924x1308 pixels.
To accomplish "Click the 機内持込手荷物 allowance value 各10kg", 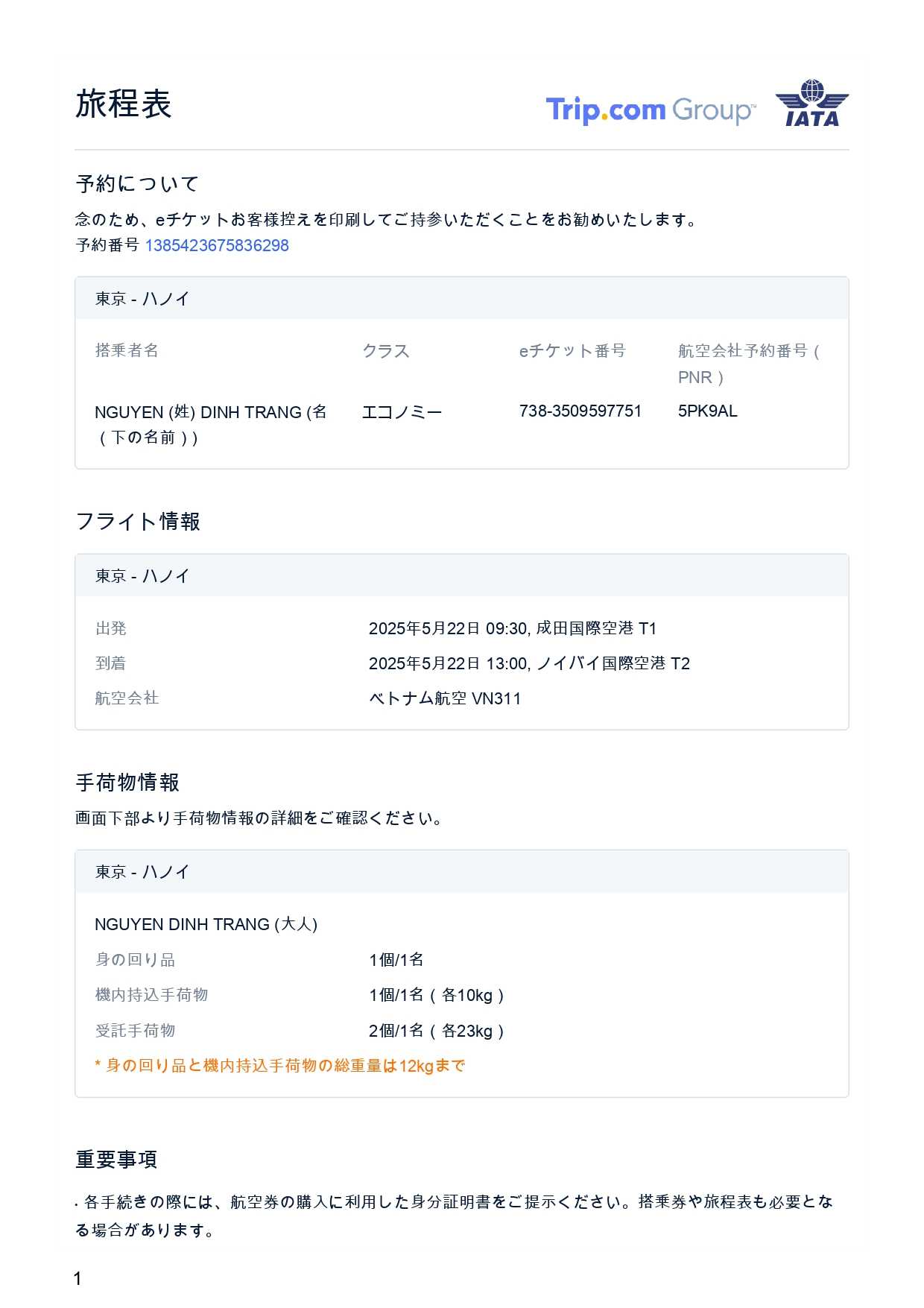I will pyautogui.click(x=437, y=995).
